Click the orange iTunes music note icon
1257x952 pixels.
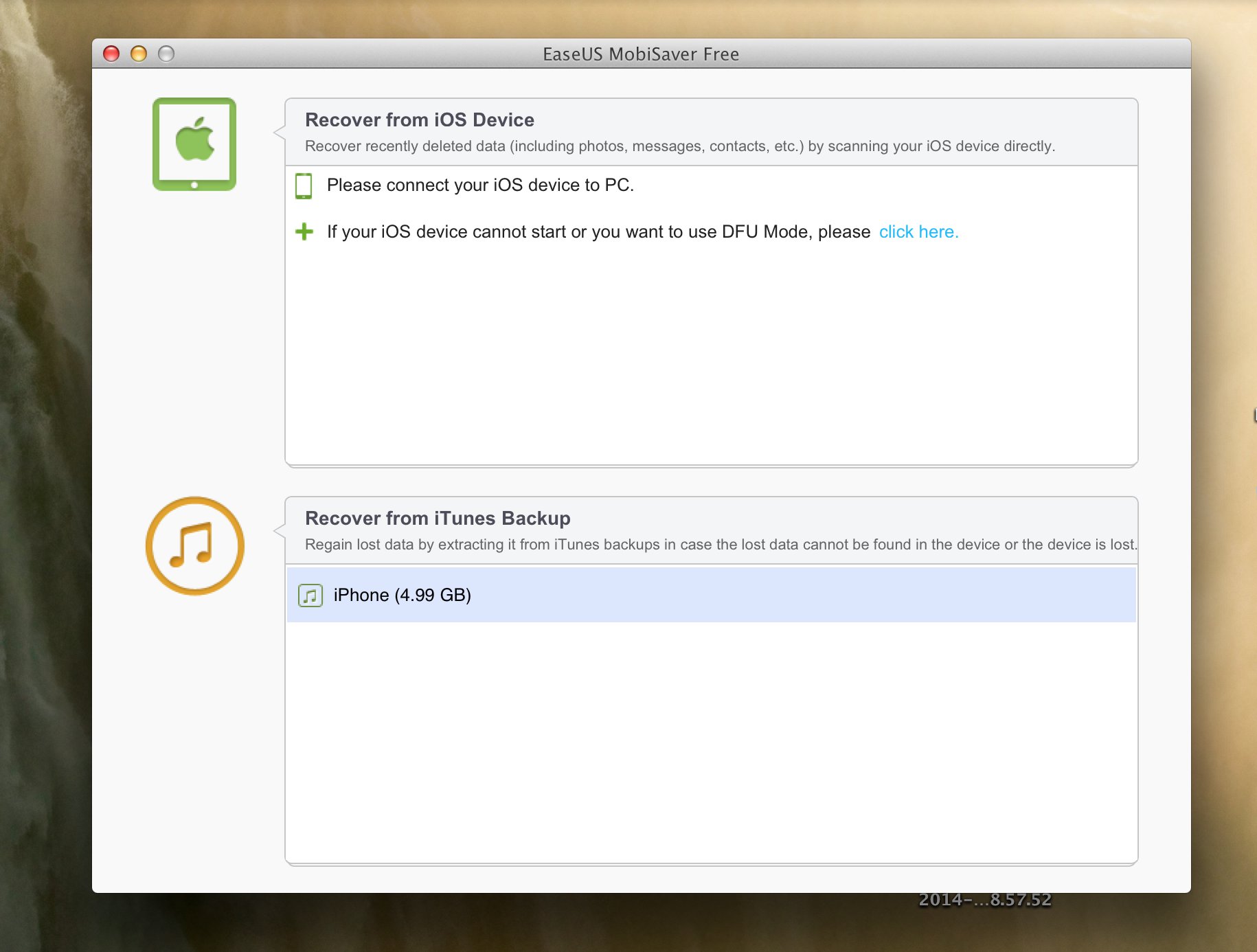[x=195, y=546]
